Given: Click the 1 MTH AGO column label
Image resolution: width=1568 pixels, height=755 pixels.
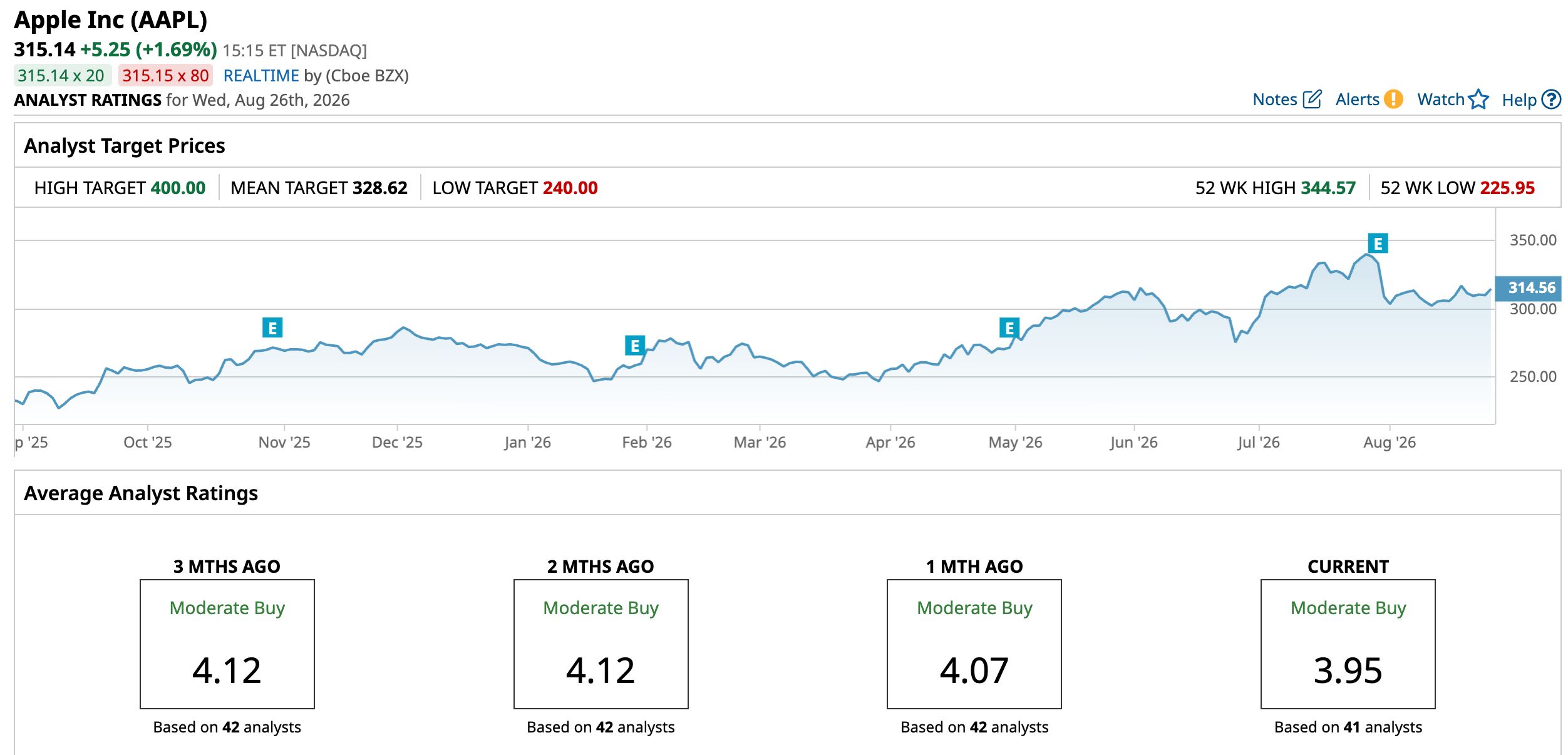Looking at the screenshot, I should (974, 567).
